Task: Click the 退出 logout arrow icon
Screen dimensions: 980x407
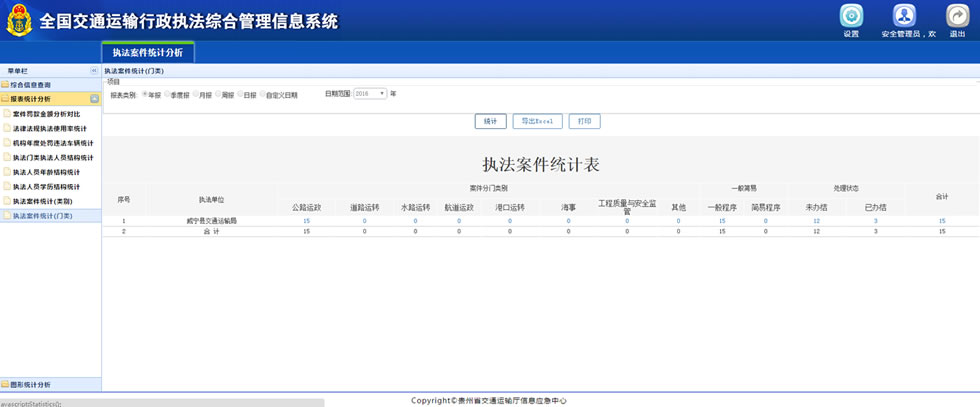Action: click(x=958, y=16)
